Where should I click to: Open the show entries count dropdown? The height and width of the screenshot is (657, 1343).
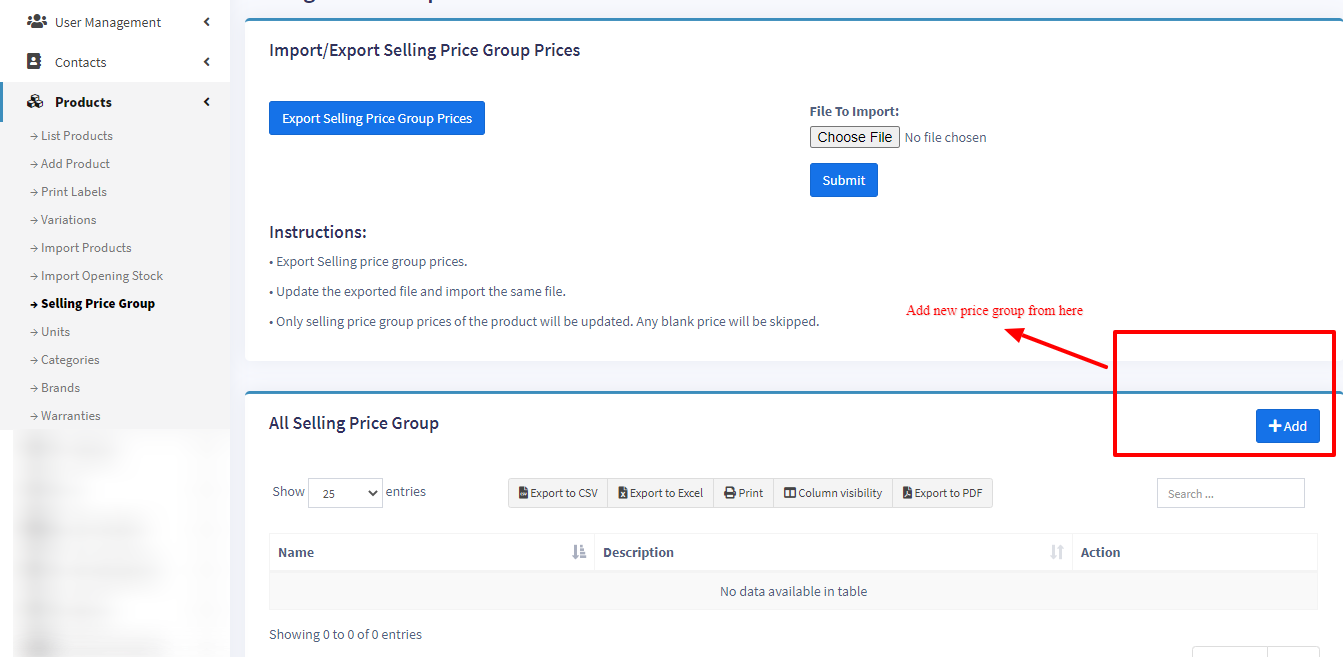[345, 493]
